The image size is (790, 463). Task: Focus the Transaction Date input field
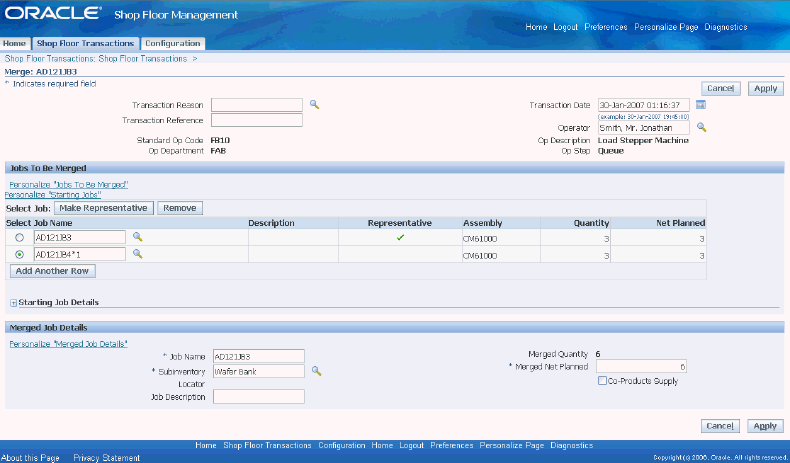643,105
